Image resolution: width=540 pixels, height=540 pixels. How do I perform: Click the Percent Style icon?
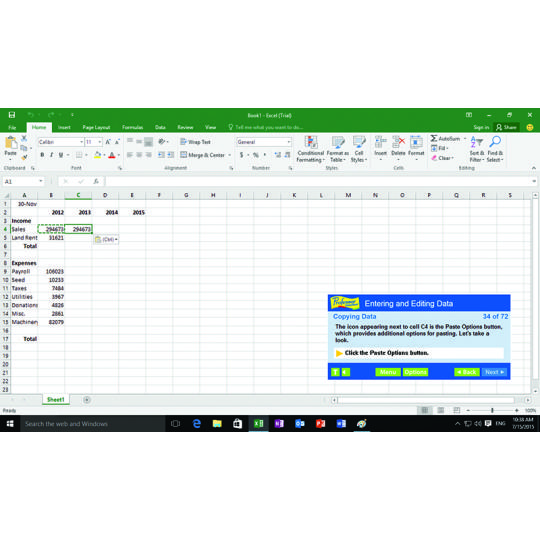[x=256, y=155]
